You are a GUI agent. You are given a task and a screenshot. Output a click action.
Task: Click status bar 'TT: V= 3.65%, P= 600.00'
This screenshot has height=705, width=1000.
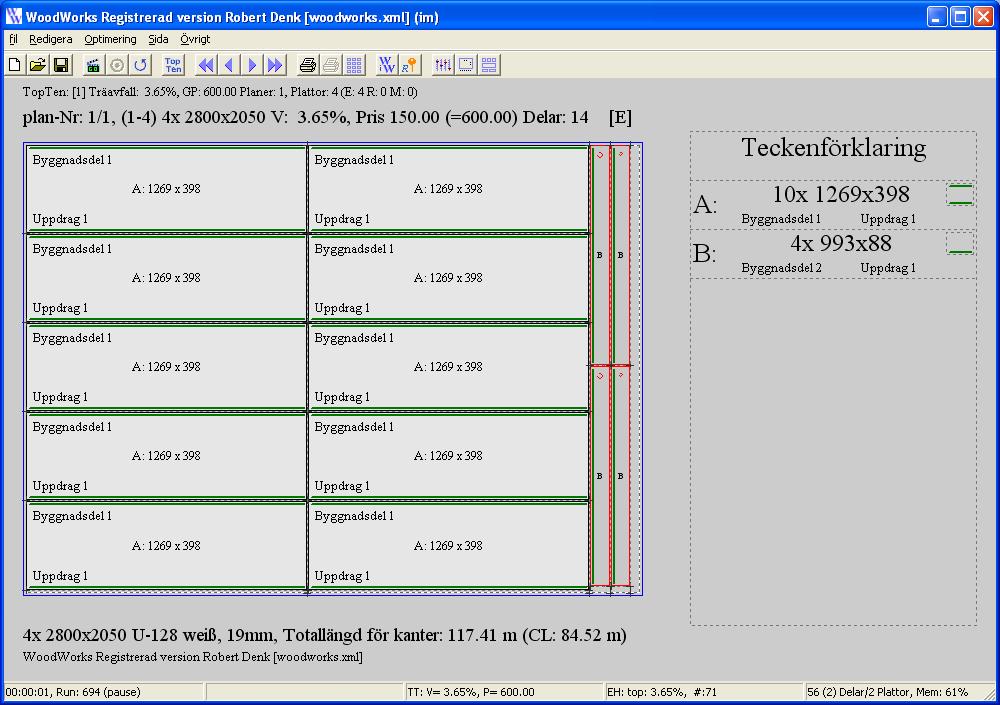point(471,692)
